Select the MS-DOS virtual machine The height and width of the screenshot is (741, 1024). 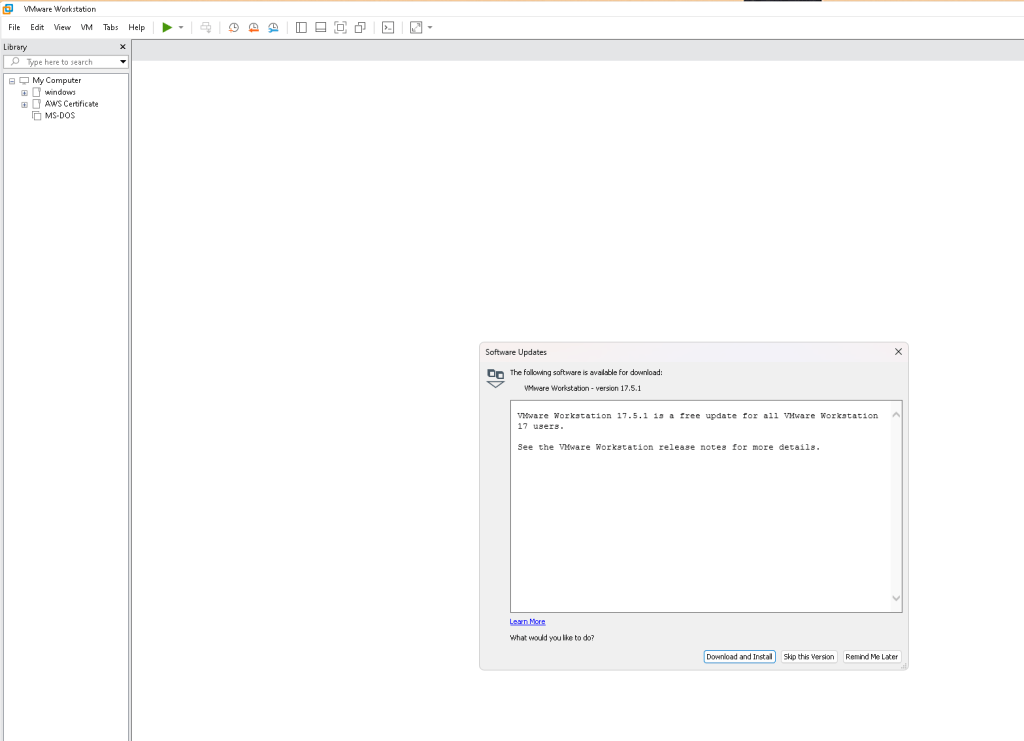tap(59, 116)
